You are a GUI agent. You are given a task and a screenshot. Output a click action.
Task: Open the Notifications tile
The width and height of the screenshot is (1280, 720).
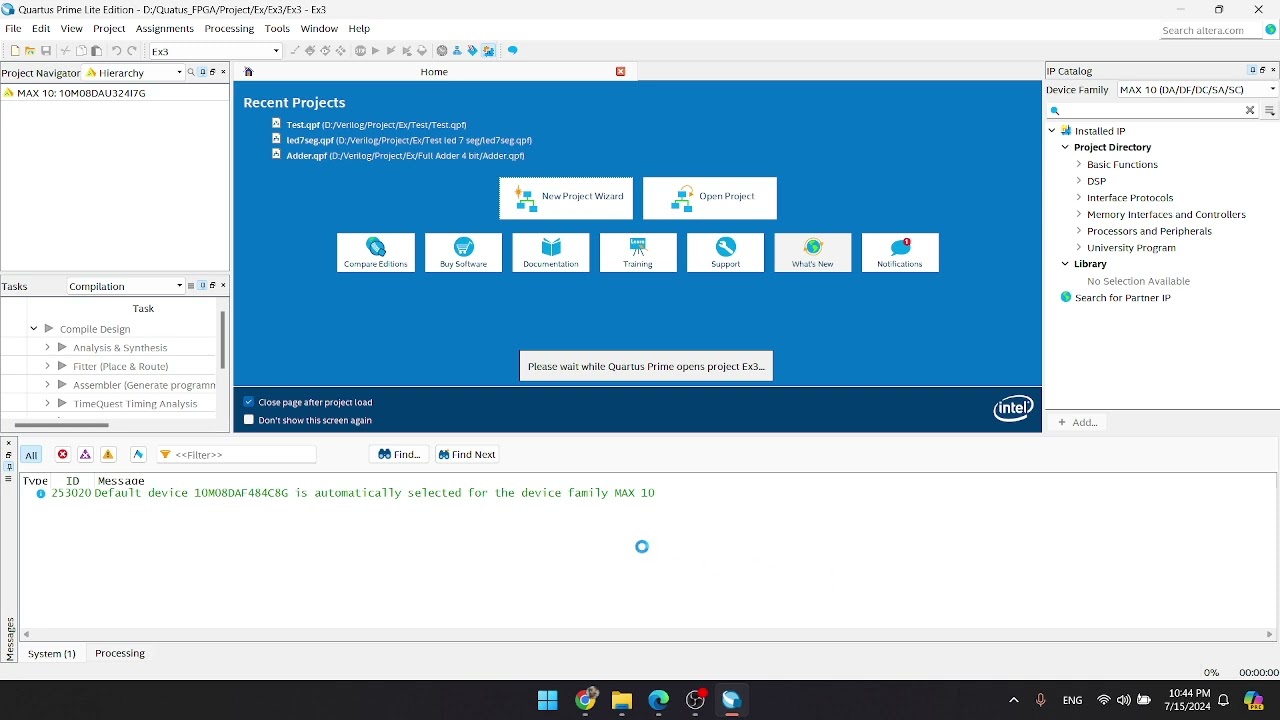tap(900, 253)
